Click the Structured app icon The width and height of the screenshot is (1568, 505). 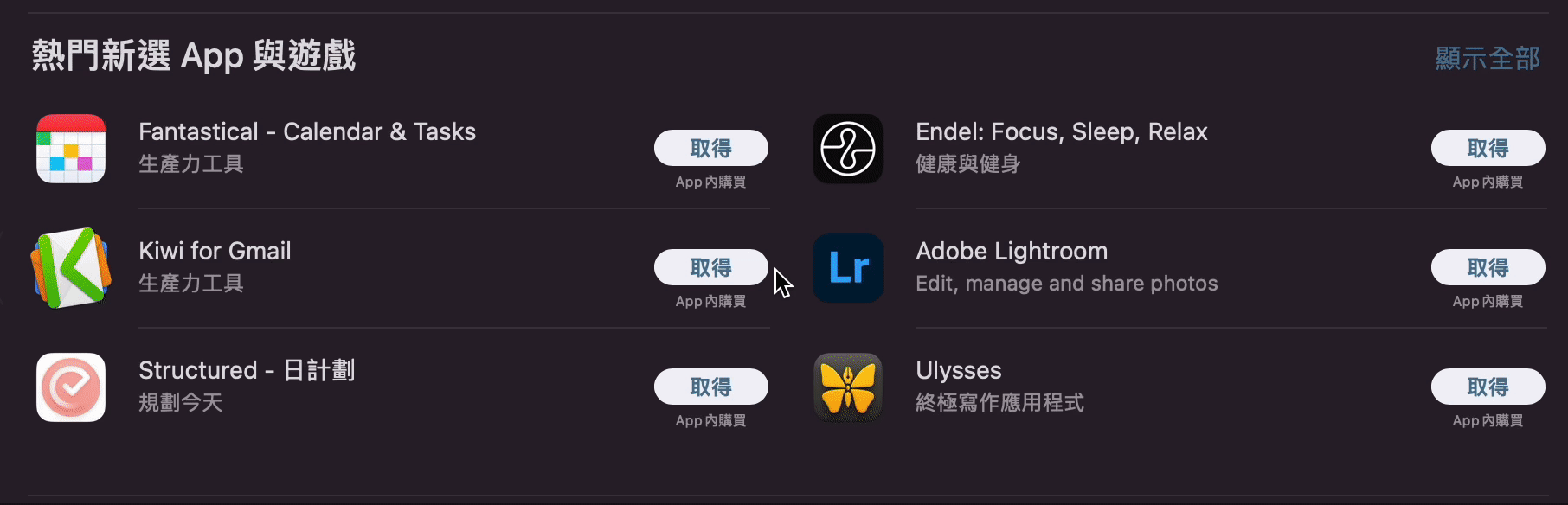tap(71, 387)
